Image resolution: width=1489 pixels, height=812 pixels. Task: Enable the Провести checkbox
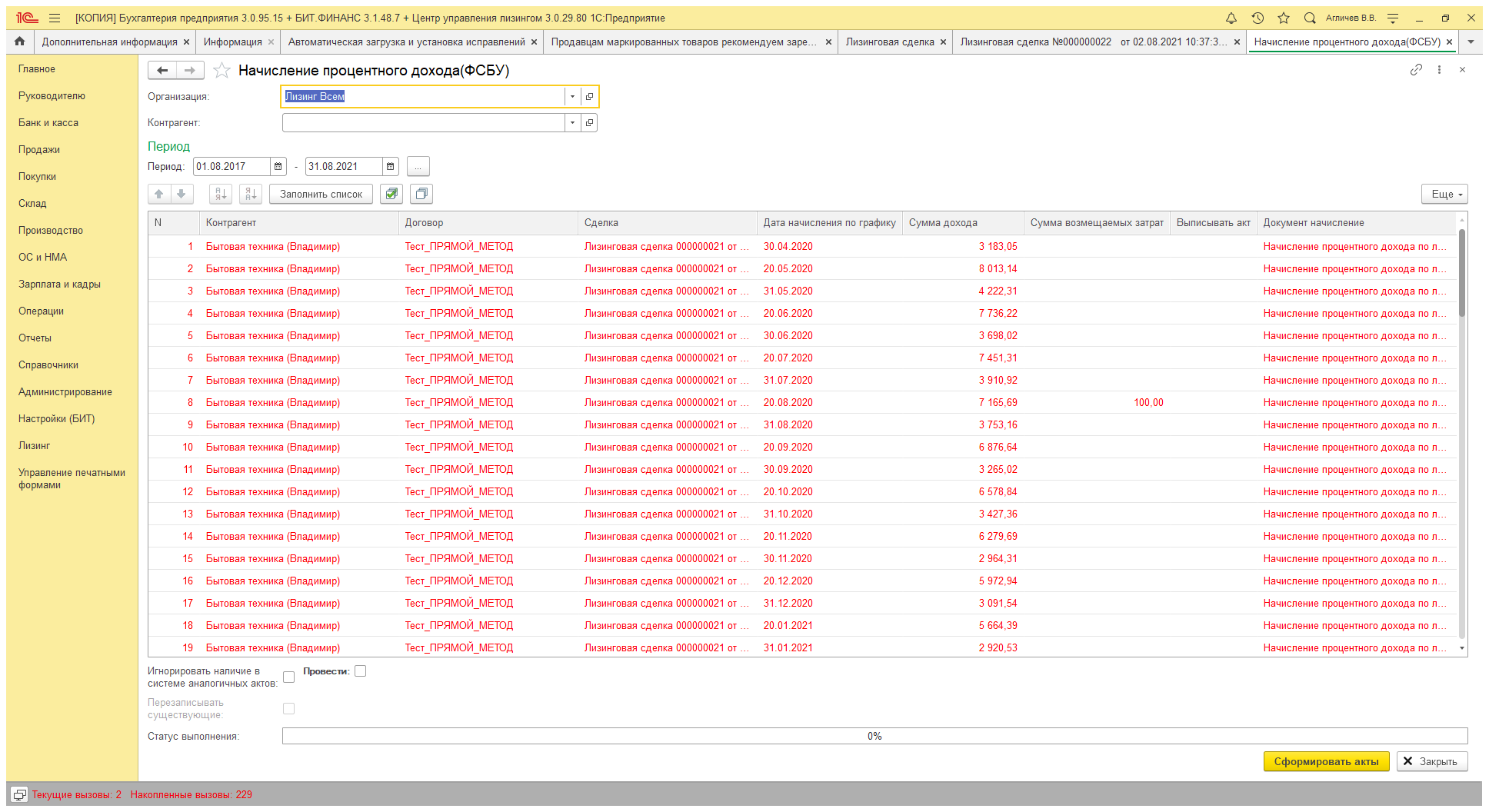(x=360, y=671)
